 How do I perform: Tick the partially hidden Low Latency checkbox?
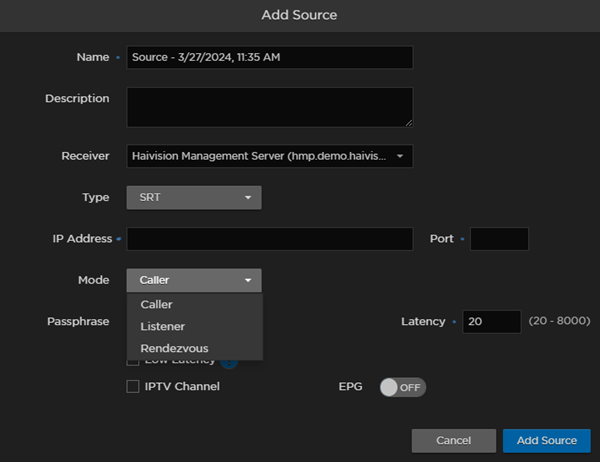click(133, 362)
